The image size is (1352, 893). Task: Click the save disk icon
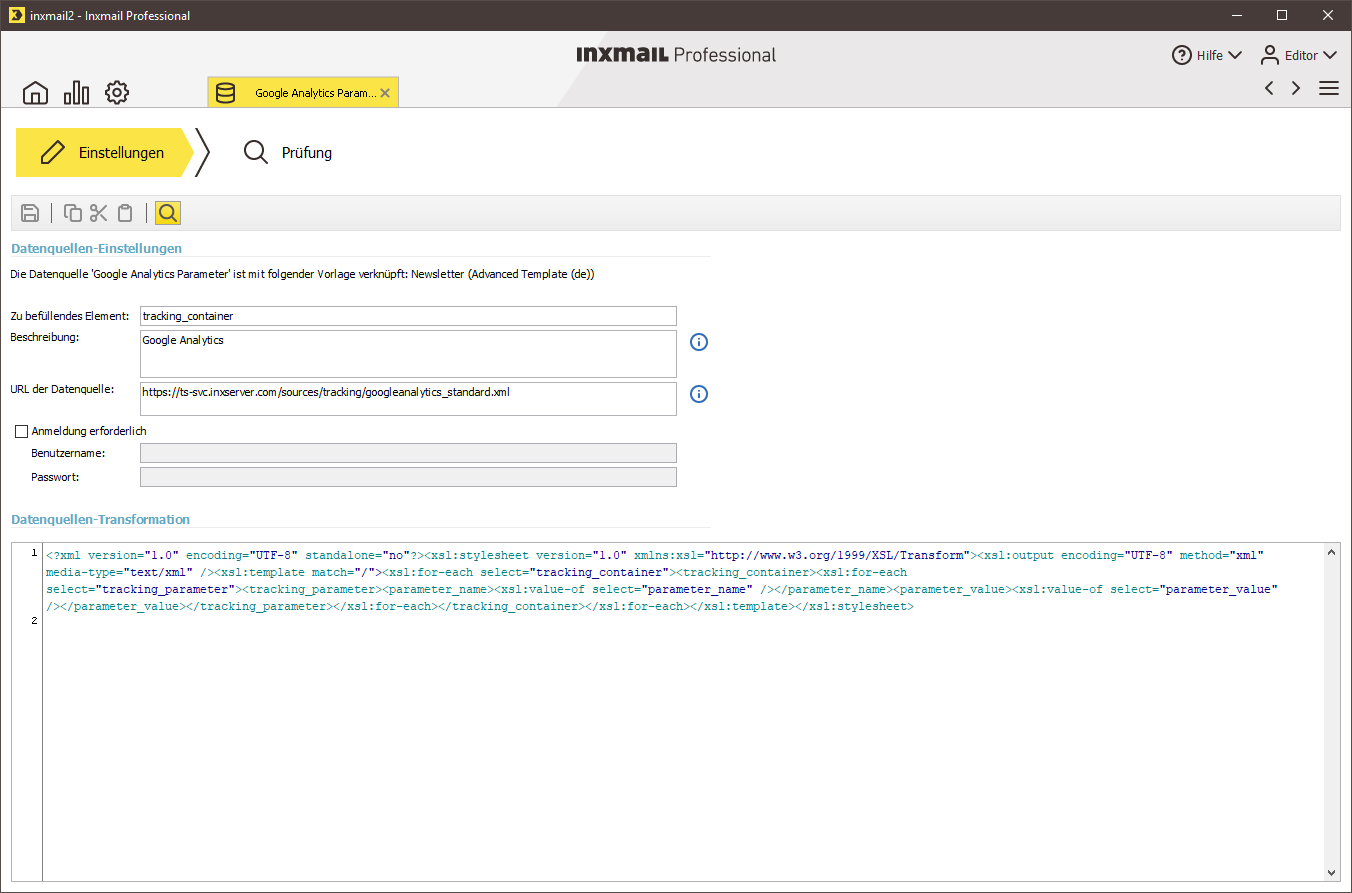pos(30,212)
